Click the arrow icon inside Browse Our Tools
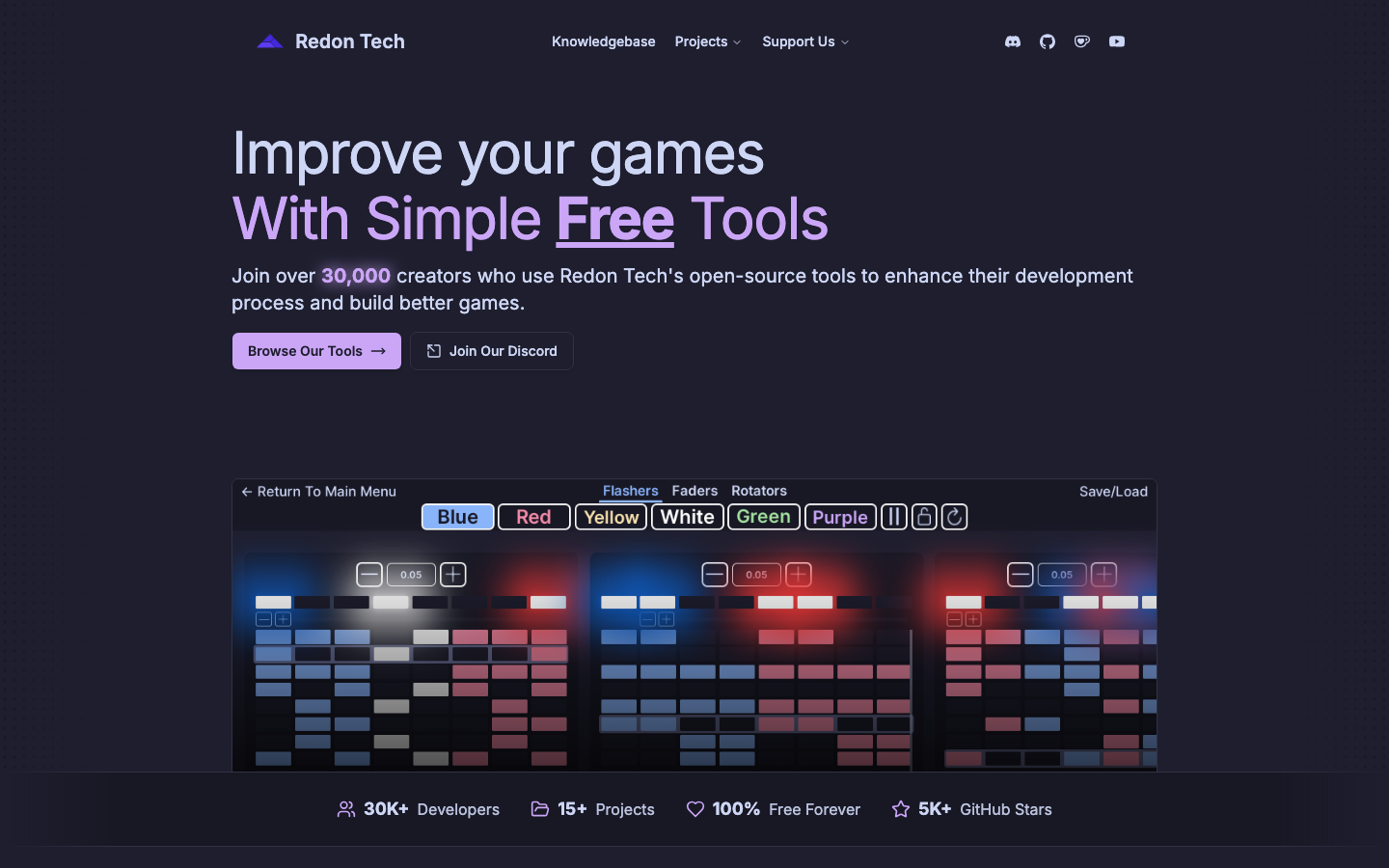The image size is (1389, 868). (379, 351)
